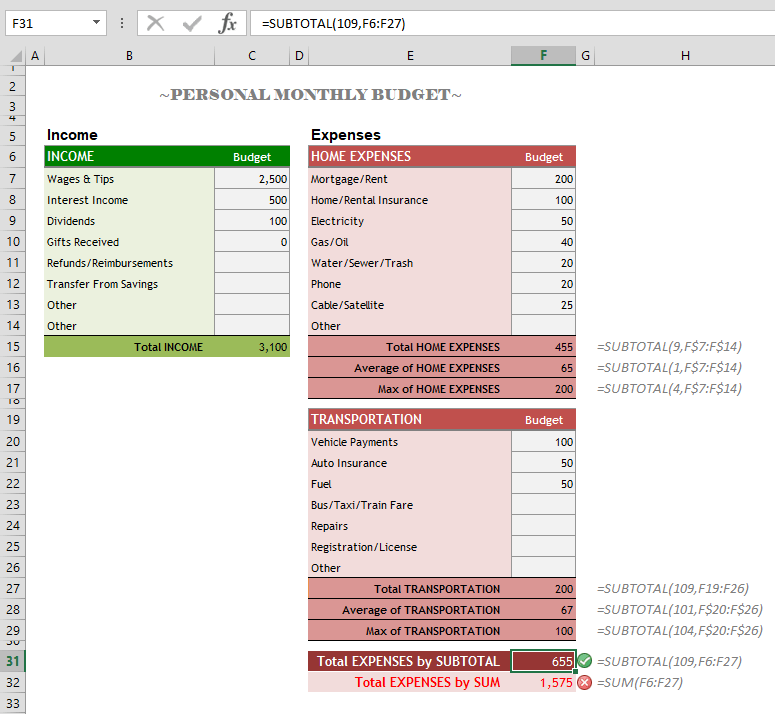Viewport: 775px width, 714px height.
Task: Click the Income heading cell
Action: (72, 135)
